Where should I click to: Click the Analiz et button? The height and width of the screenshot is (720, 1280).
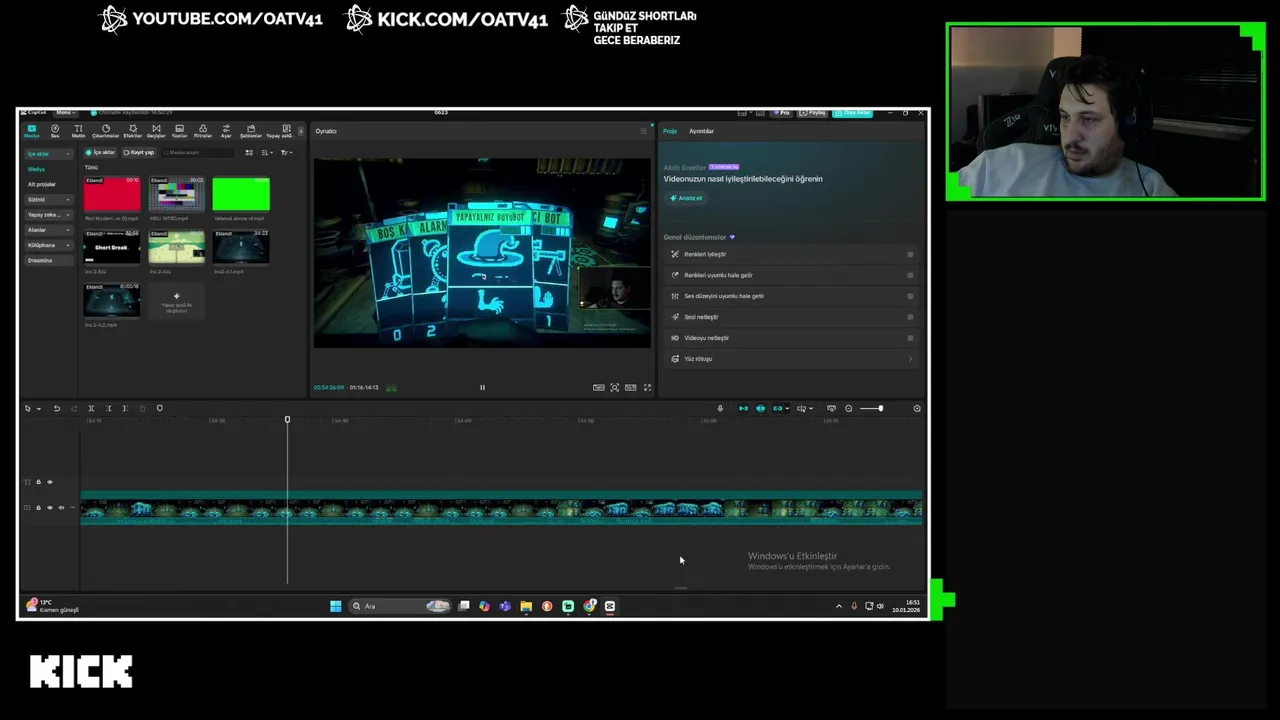[x=686, y=198]
